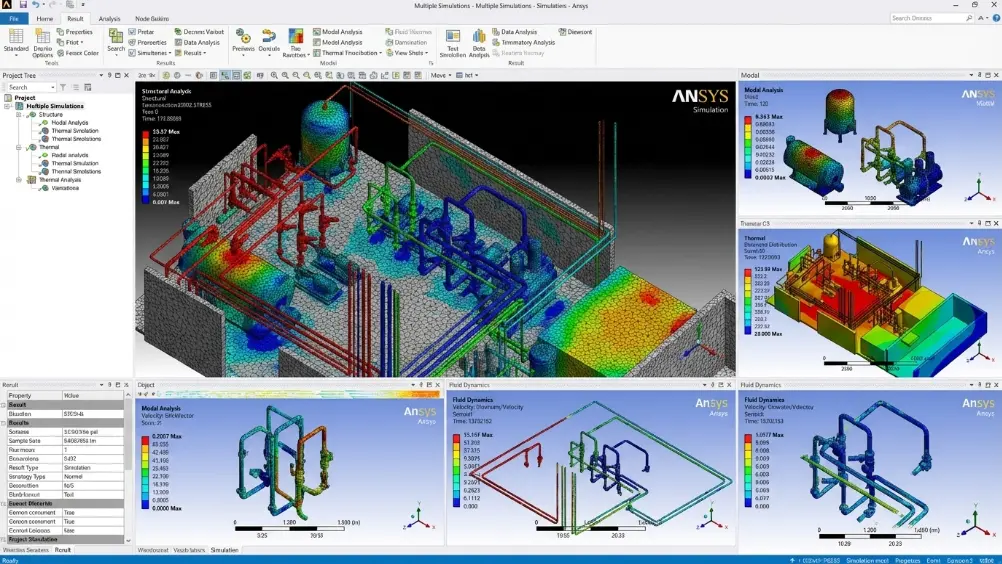The height and width of the screenshot is (564, 1002).
Task: Click the Simulation mod status bar entry
Action: coord(867,560)
